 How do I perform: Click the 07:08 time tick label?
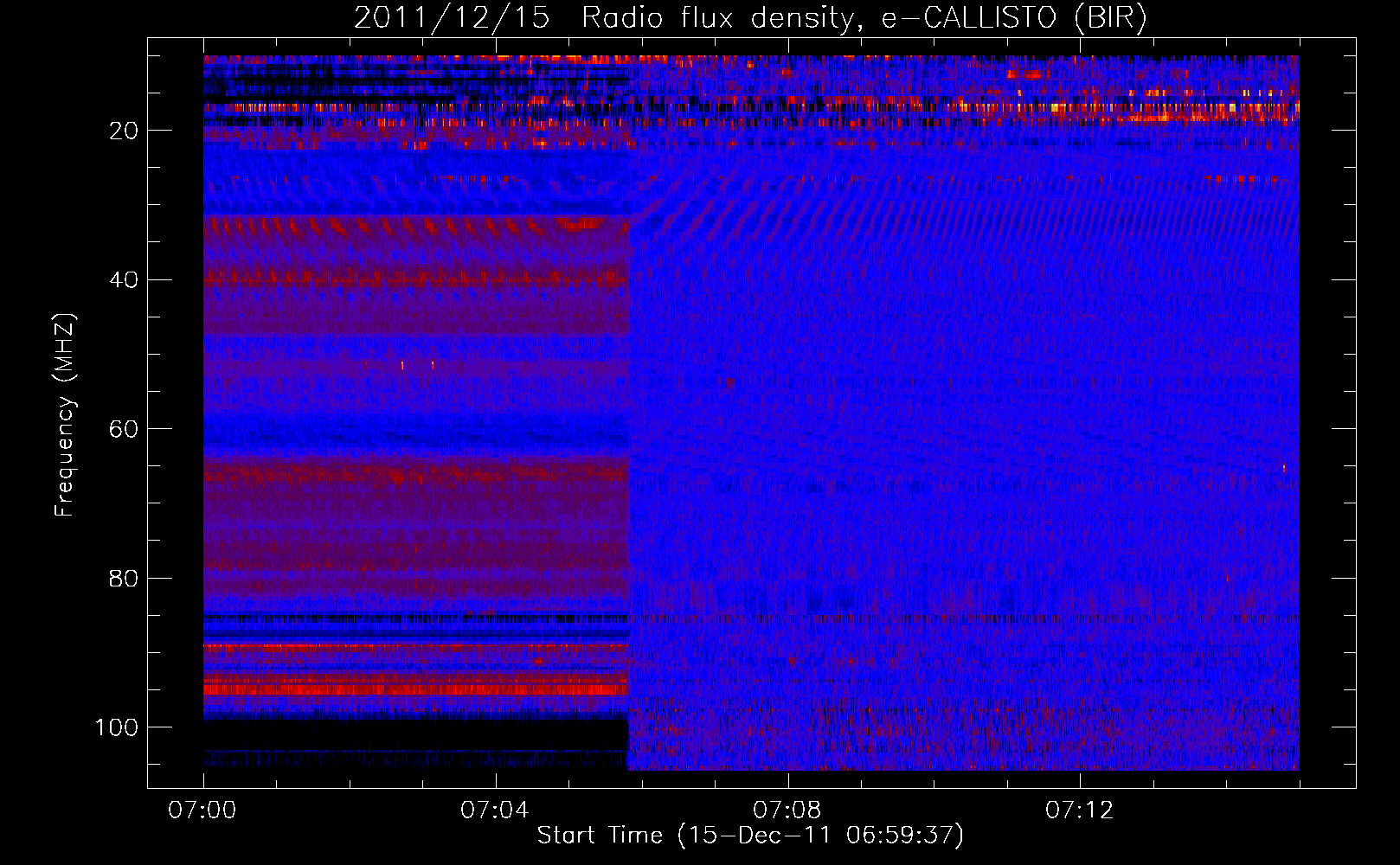tap(787, 811)
